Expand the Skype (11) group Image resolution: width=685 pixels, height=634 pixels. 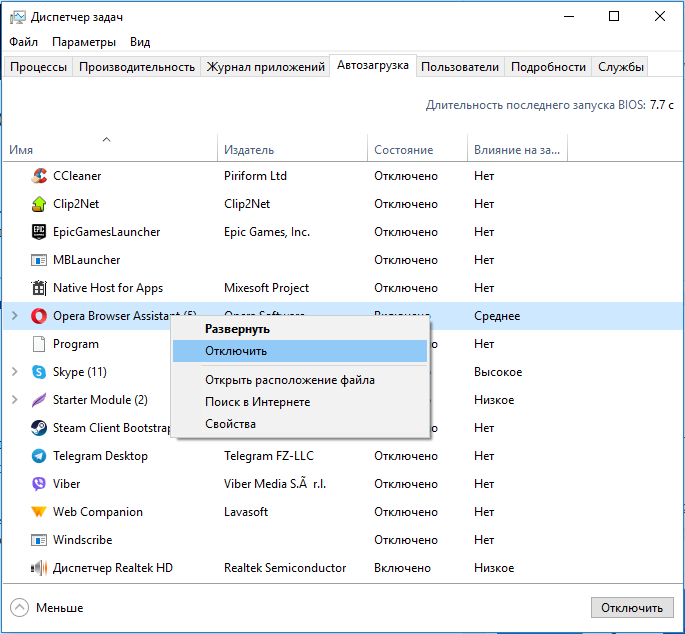point(14,371)
